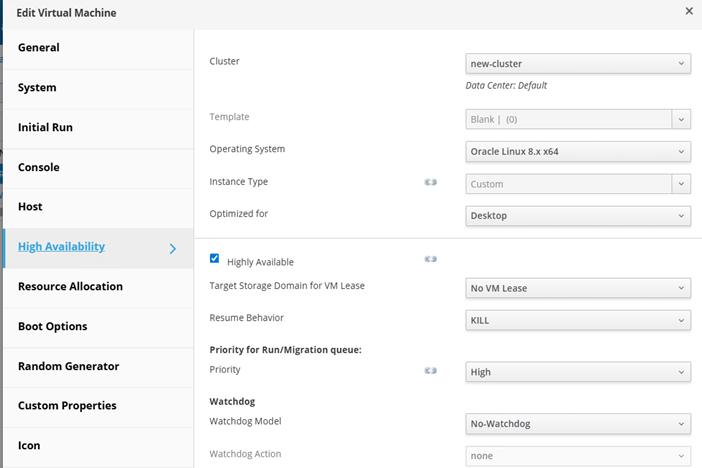The height and width of the screenshot is (468, 702).
Task: Toggle the Highly Available checkbox
Action: pos(214,258)
